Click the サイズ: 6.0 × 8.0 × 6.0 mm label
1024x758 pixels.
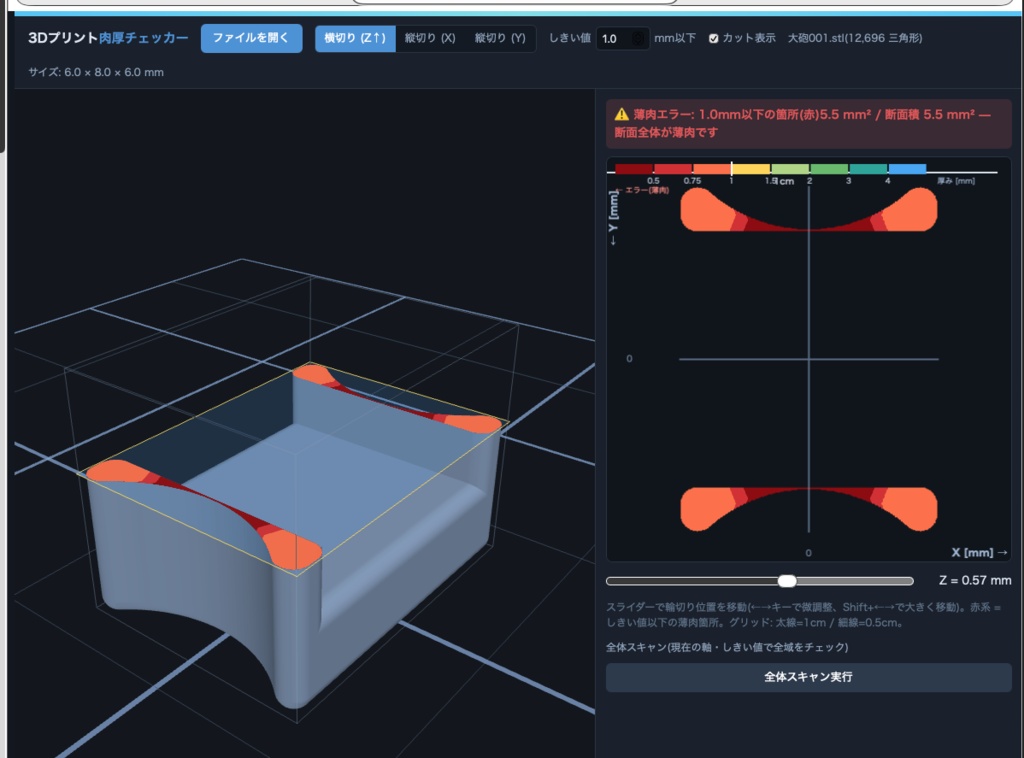(x=96, y=72)
